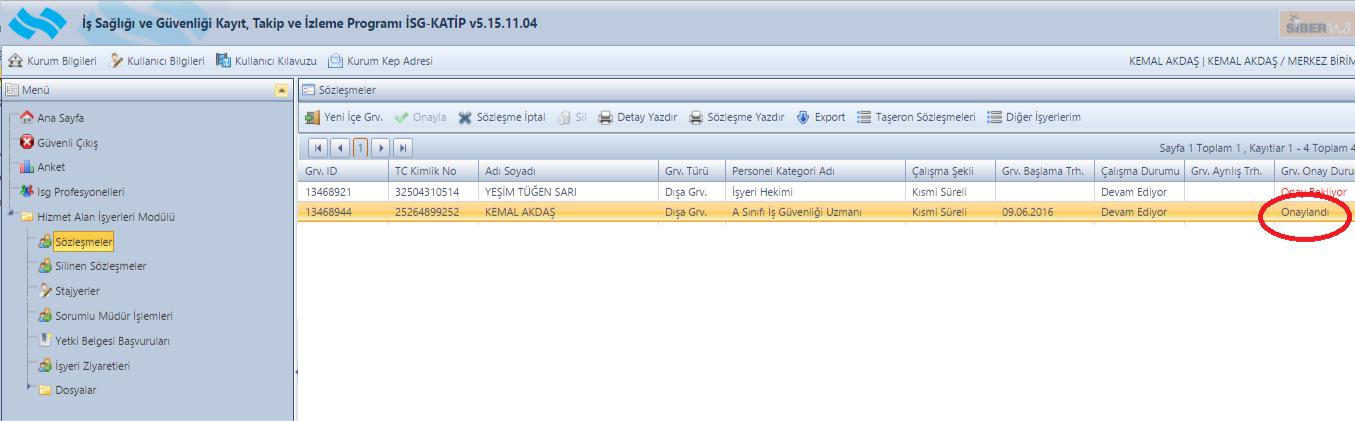Go to Ana Sayfa

(59, 118)
